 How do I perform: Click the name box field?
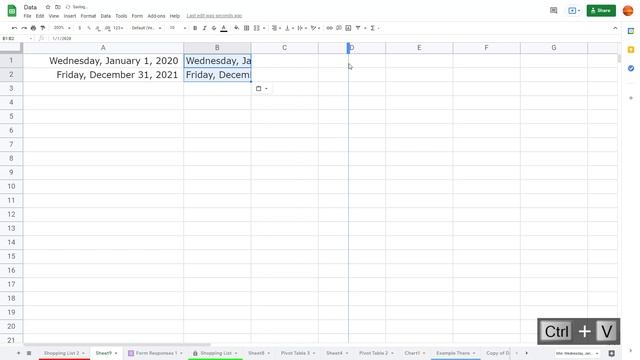point(17,38)
